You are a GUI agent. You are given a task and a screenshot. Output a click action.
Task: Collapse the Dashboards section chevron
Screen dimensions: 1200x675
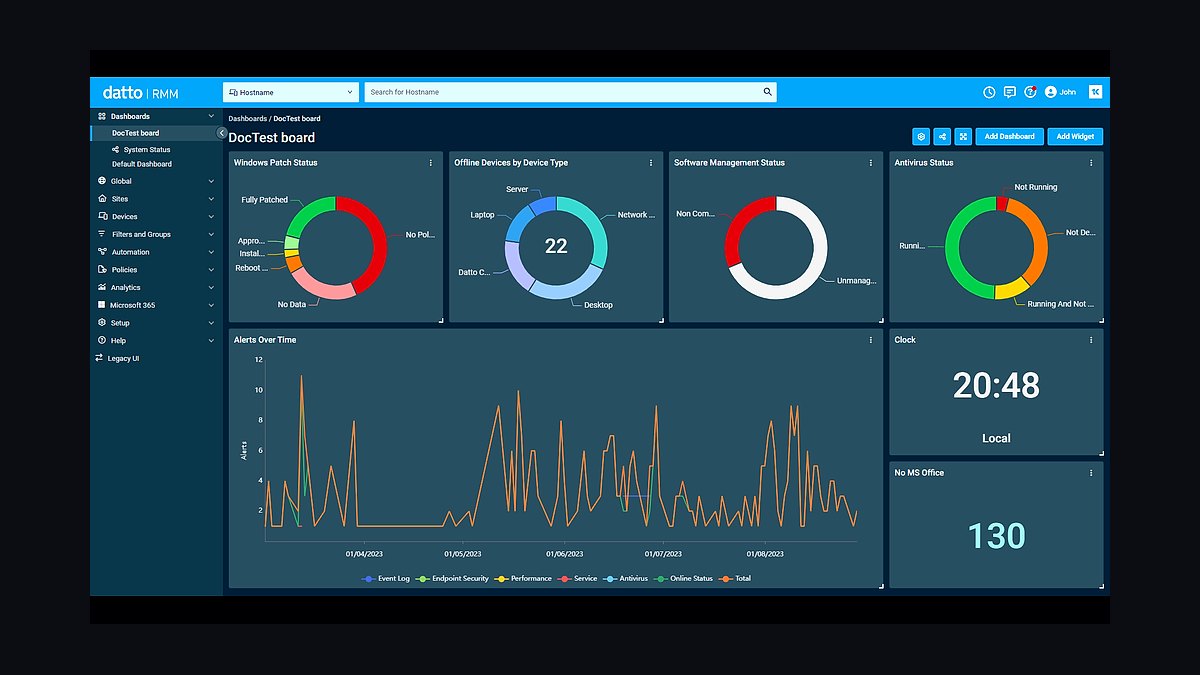pos(211,116)
